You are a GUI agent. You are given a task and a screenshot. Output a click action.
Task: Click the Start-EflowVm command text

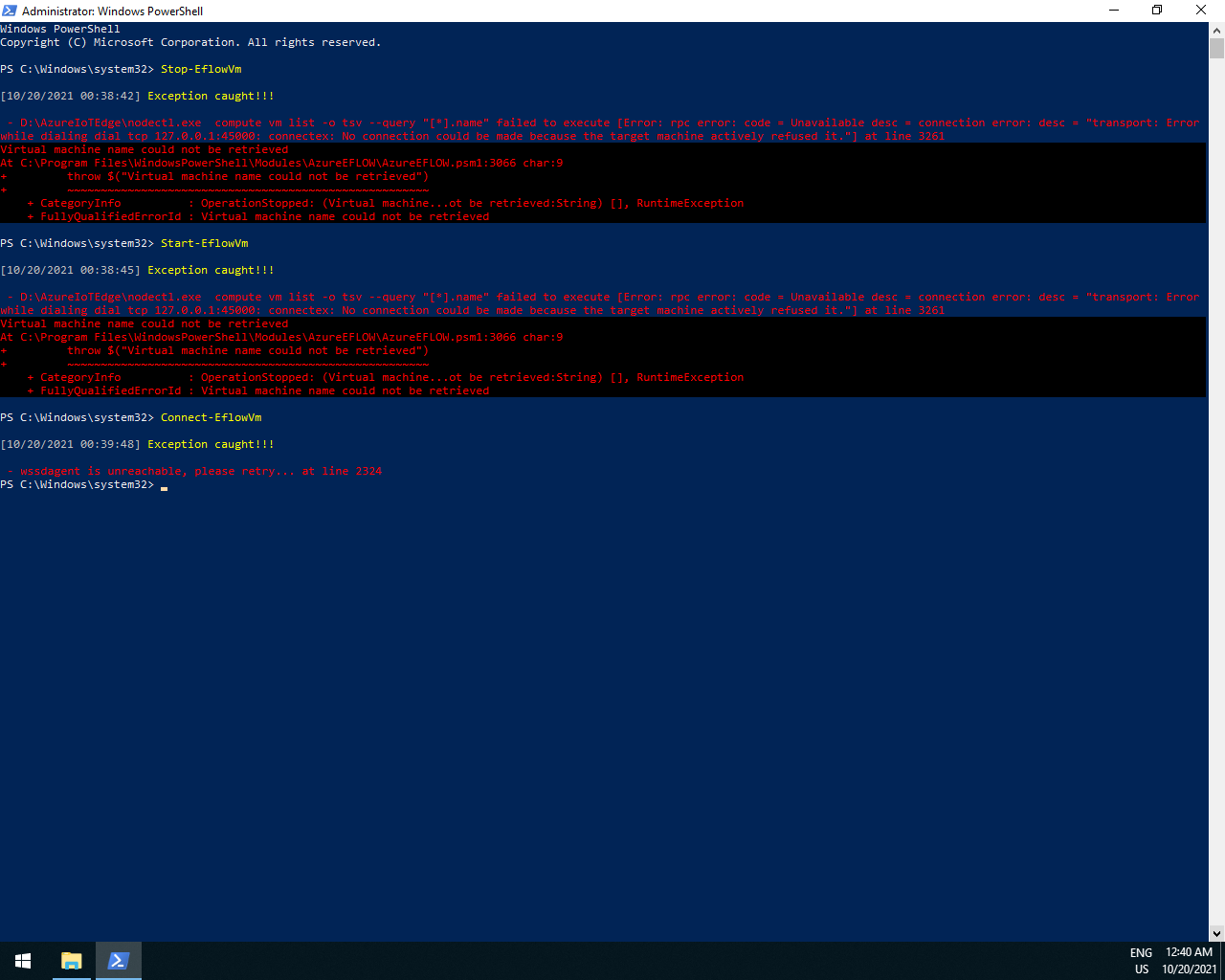click(x=205, y=243)
